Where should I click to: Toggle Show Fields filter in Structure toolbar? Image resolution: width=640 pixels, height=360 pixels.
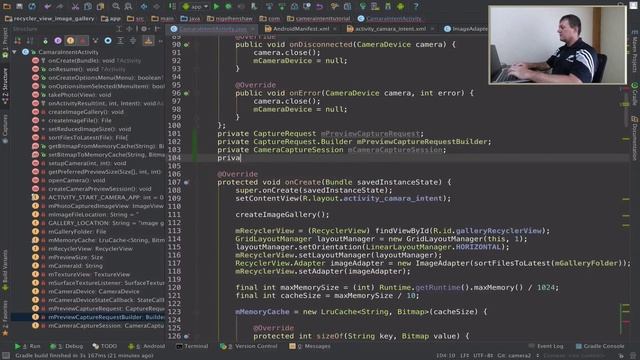pos(70,41)
